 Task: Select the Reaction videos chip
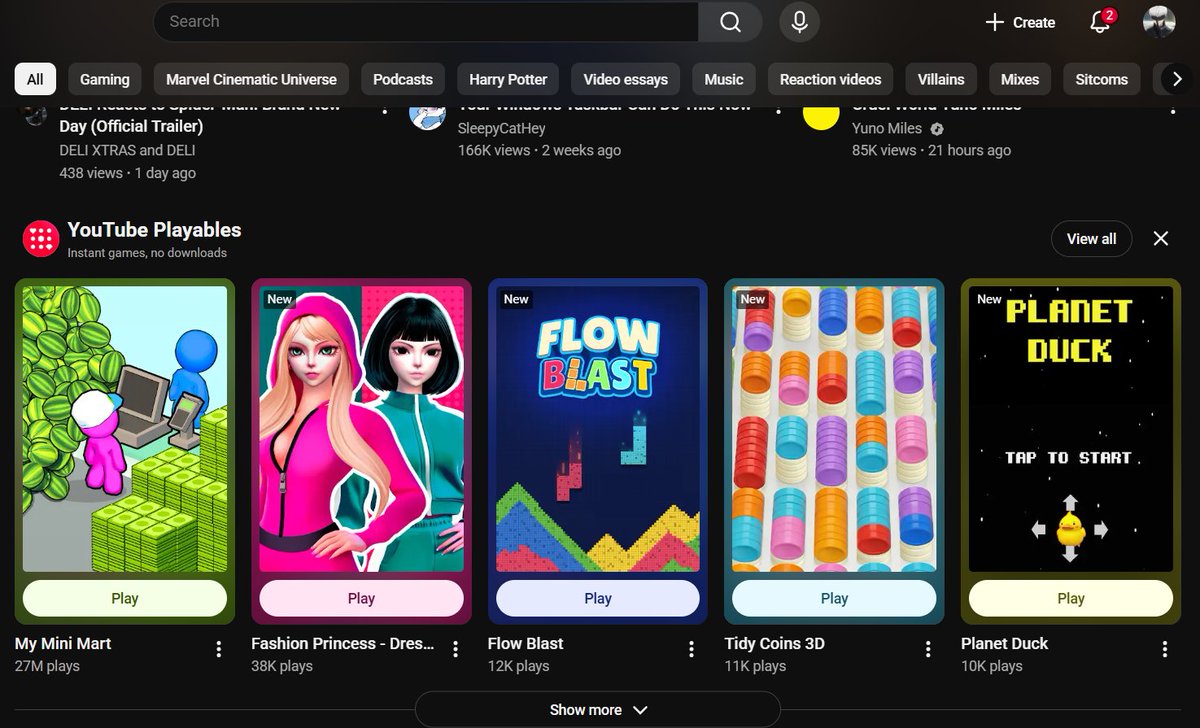[831, 79]
